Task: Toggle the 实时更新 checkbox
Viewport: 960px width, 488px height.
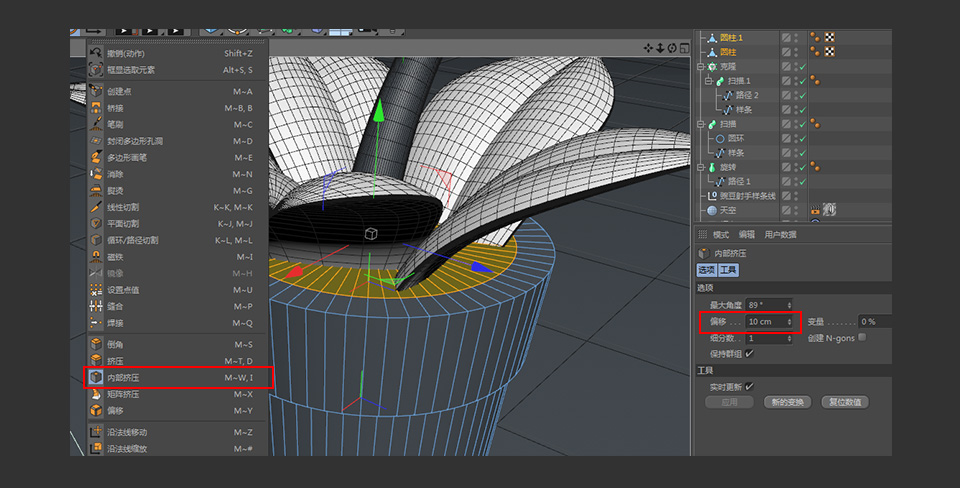Action: 749,386
